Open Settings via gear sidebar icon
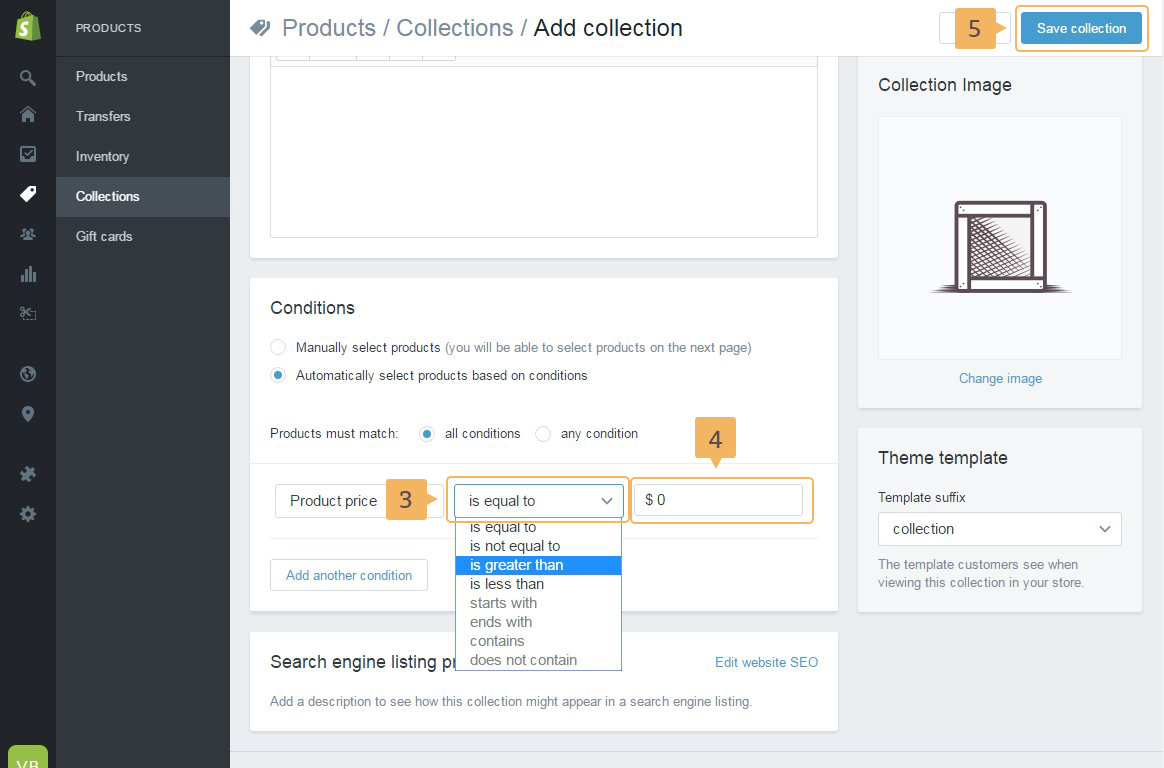The width and height of the screenshot is (1164, 768). 28,514
